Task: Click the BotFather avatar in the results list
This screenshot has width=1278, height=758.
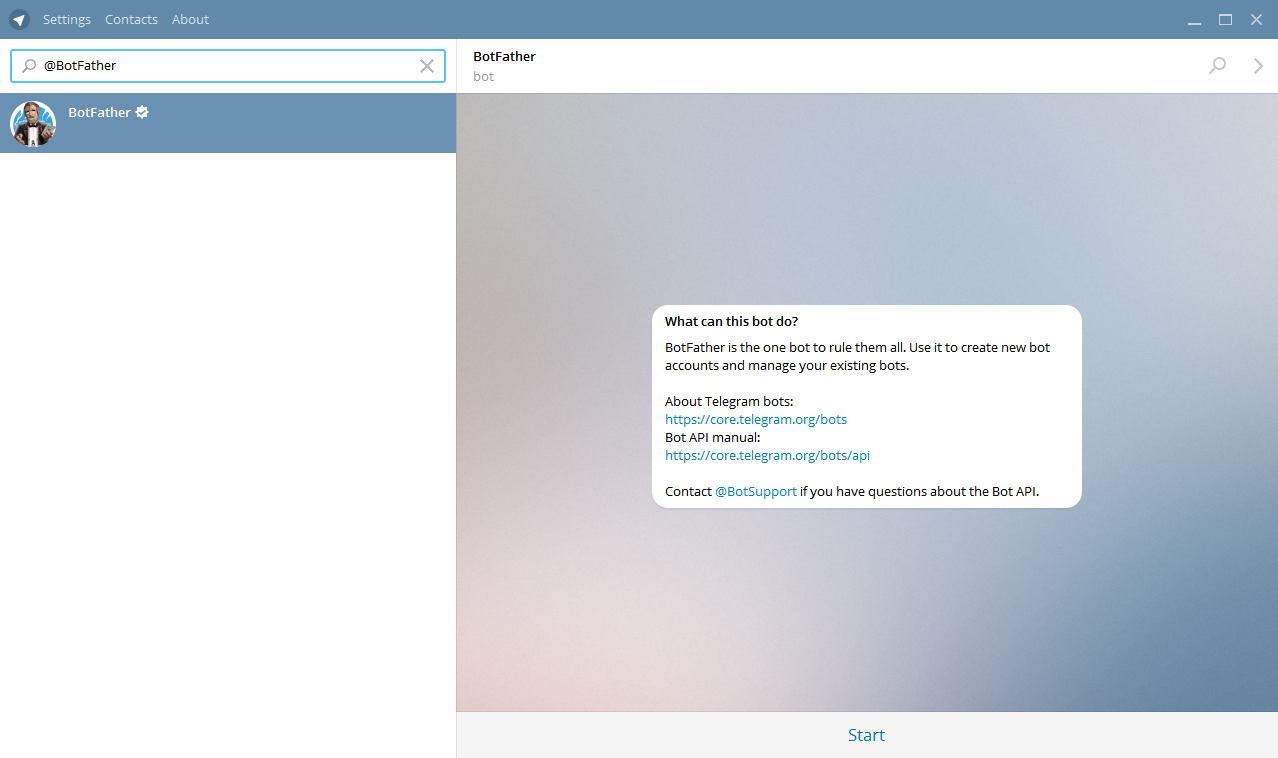Action: [x=33, y=123]
